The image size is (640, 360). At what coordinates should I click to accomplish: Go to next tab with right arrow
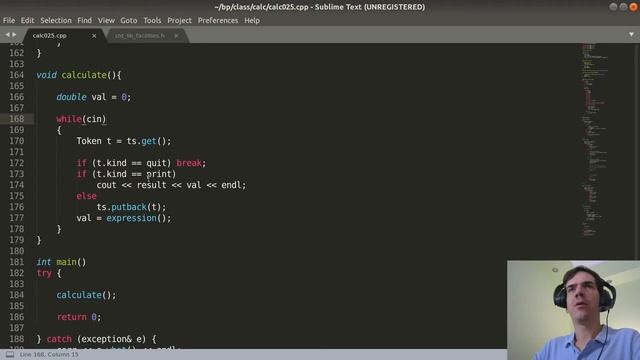[x=14, y=35]
